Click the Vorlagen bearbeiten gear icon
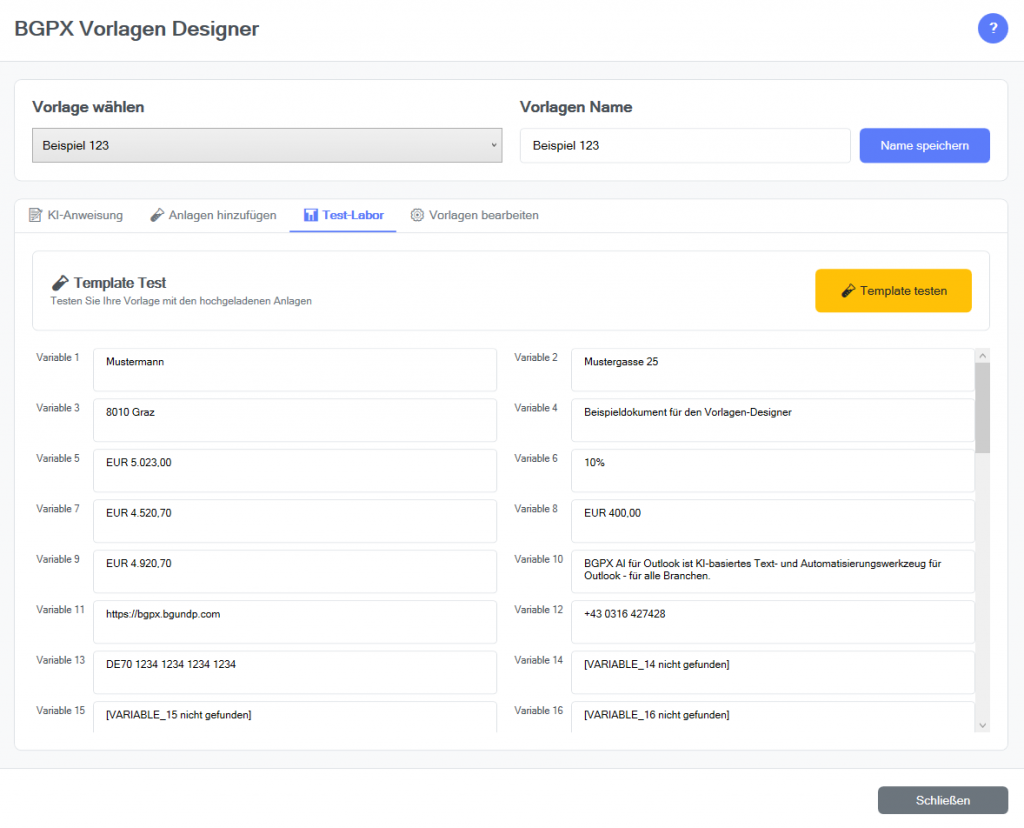Viewport: 1024px width, 828px height. [417, 215]
